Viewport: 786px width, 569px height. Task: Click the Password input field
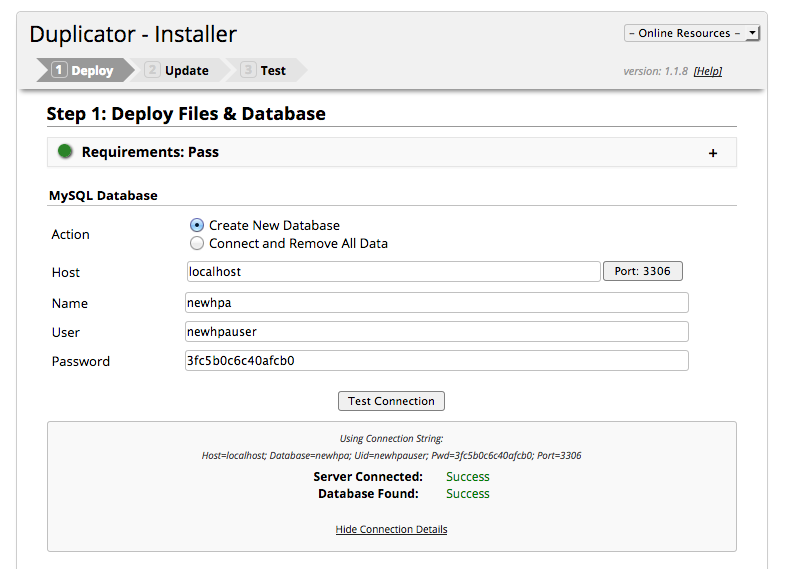tap(437, 361)
